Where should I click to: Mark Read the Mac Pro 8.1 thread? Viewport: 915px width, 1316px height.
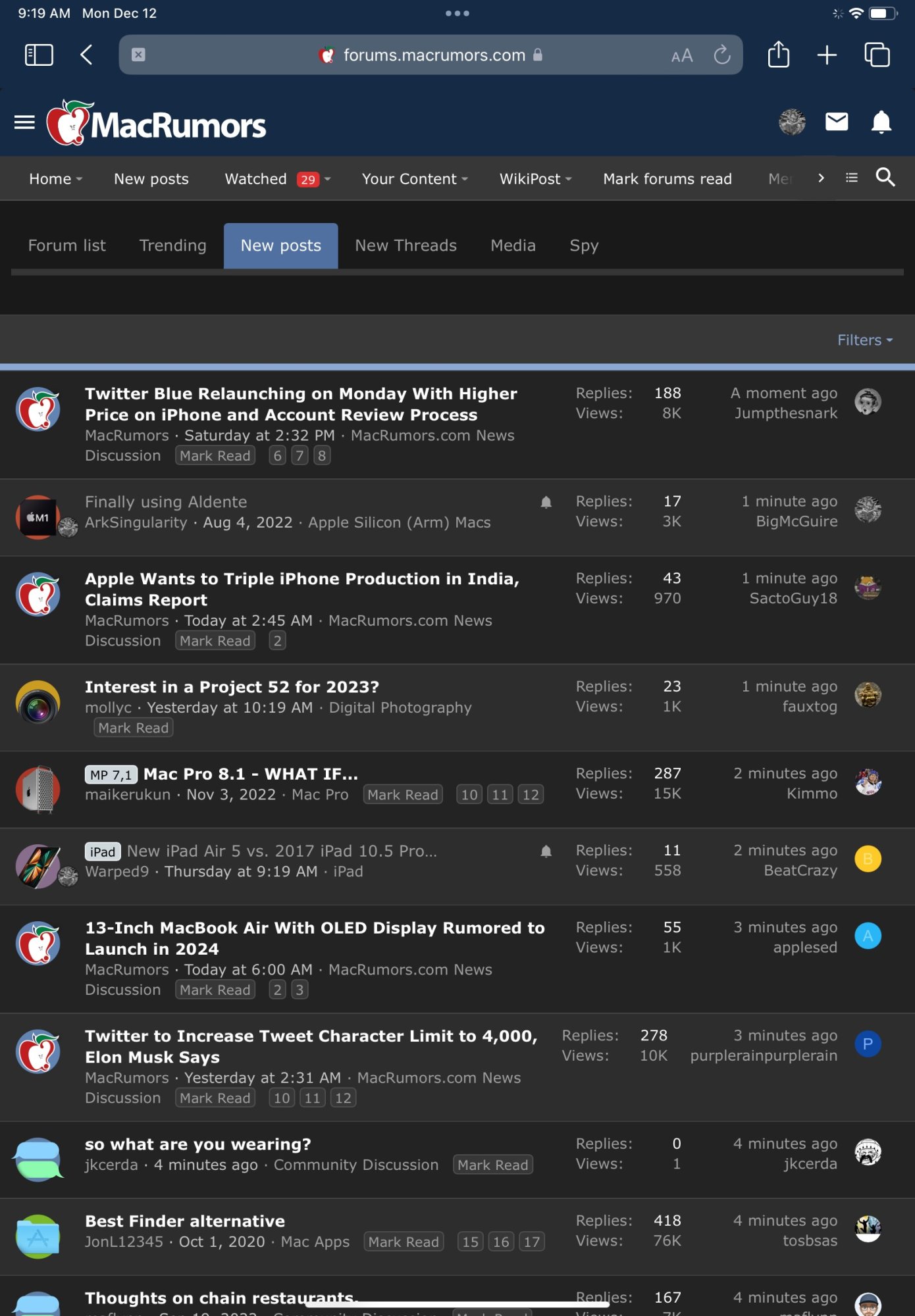[403, 795]
